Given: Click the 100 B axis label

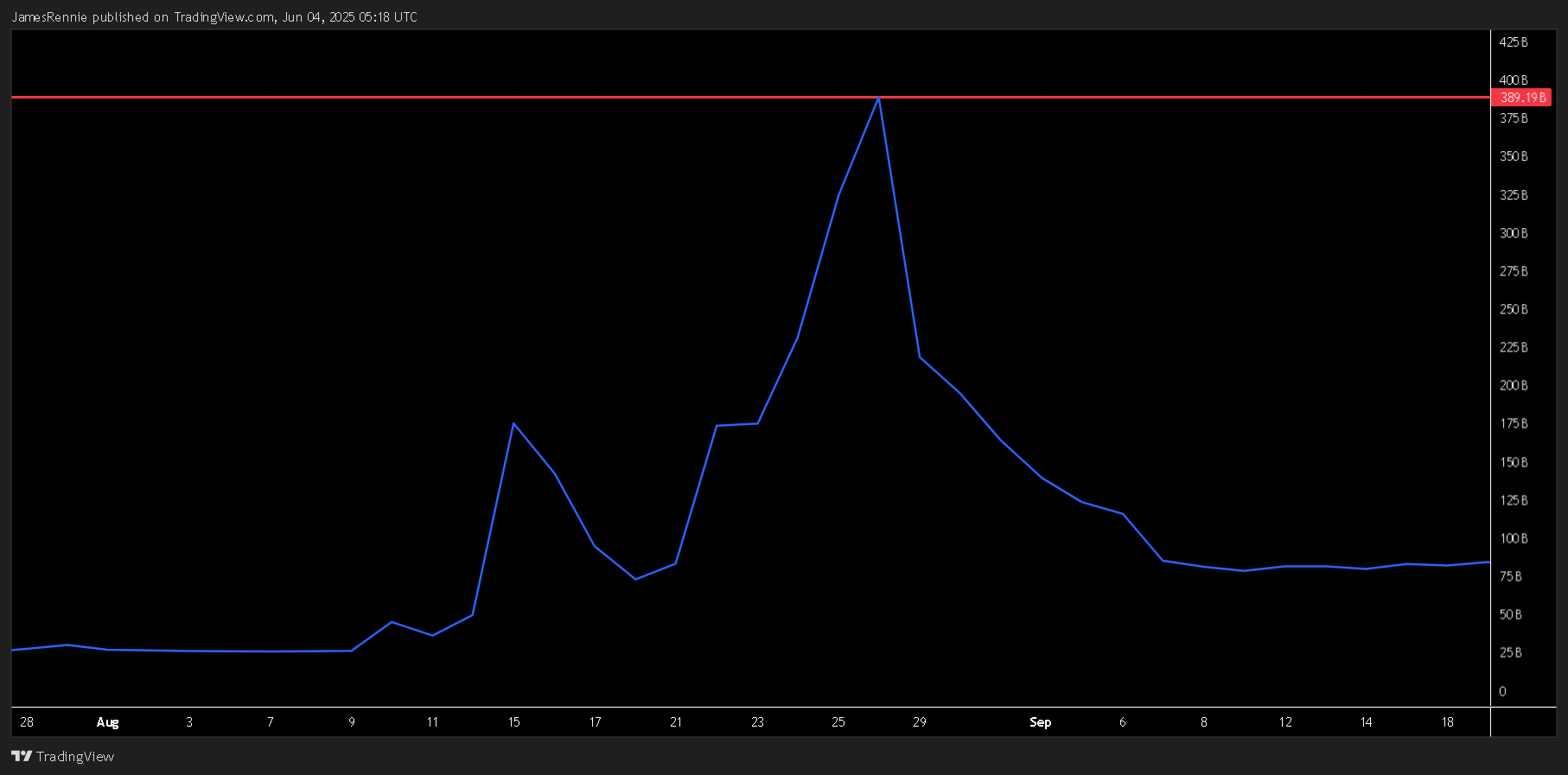Looking at the screenshot, I should 1514,538.
